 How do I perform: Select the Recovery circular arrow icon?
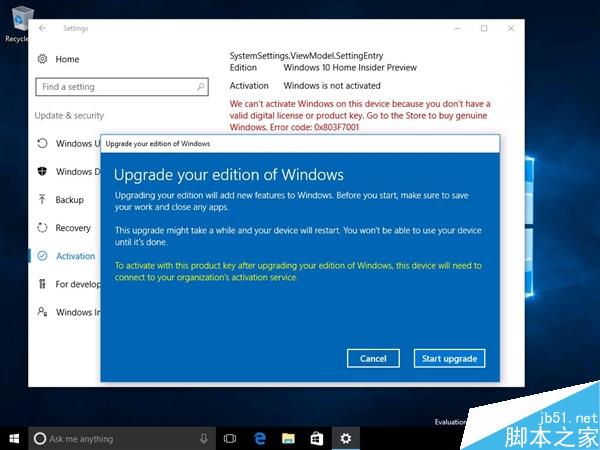[x=42, y=228]
